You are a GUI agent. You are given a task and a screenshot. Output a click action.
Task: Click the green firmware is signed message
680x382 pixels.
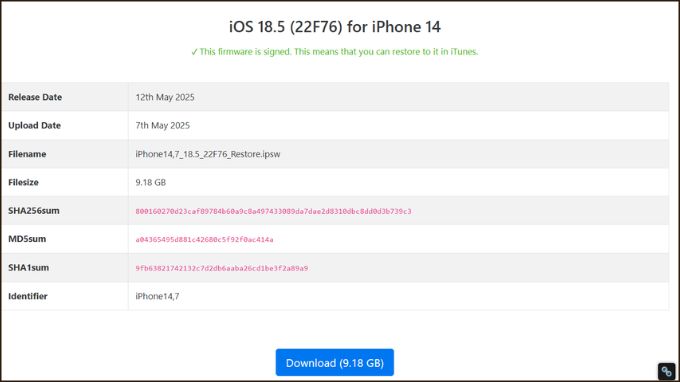point(334,52)
